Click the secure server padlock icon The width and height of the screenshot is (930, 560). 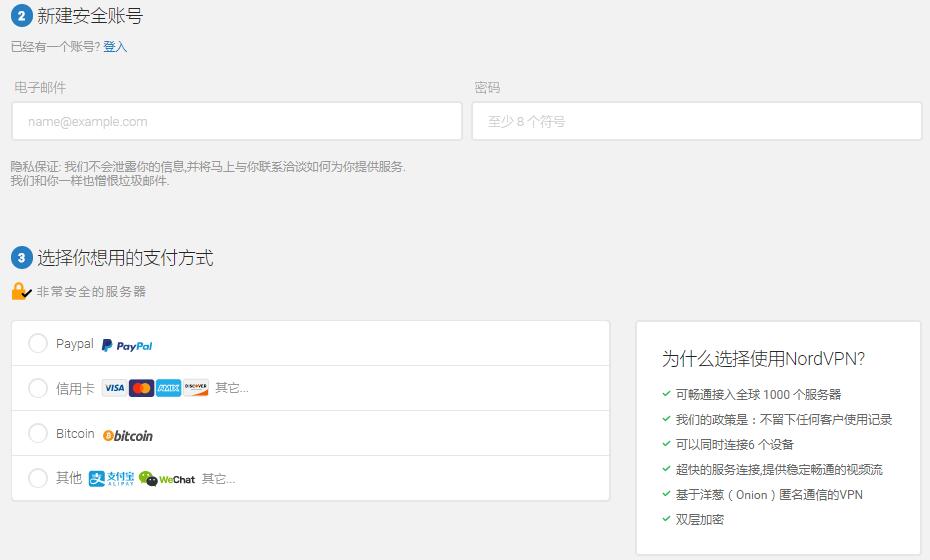[21, 291]
